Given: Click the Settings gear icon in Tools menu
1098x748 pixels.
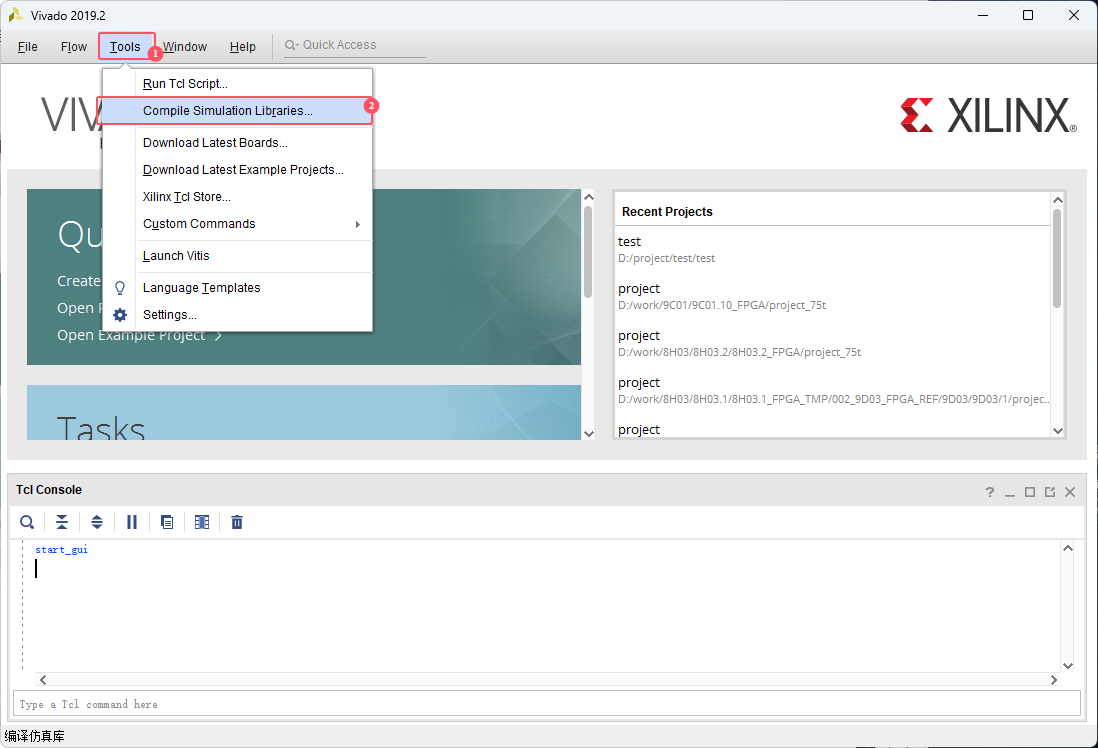Looking at the screenshot, I should pyautogui.click(x=120, y=315).
